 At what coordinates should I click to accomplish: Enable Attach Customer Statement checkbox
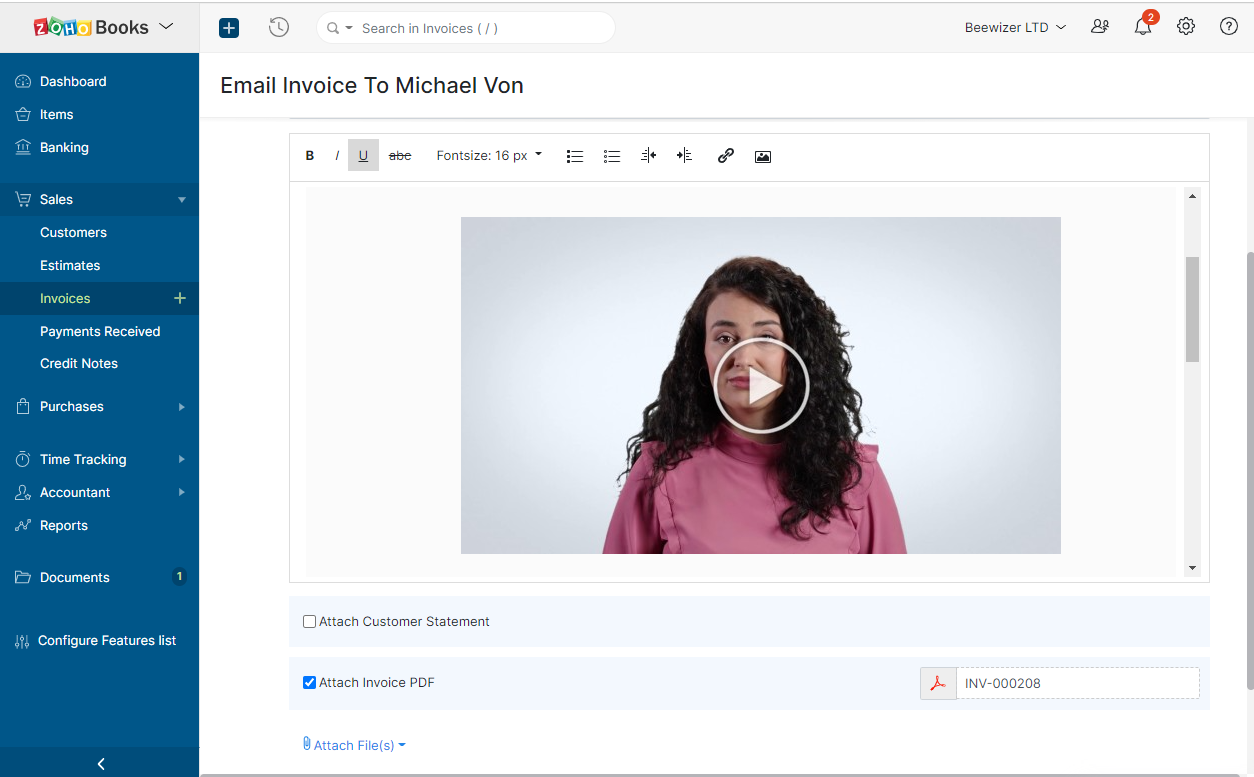tap(310, 622)
